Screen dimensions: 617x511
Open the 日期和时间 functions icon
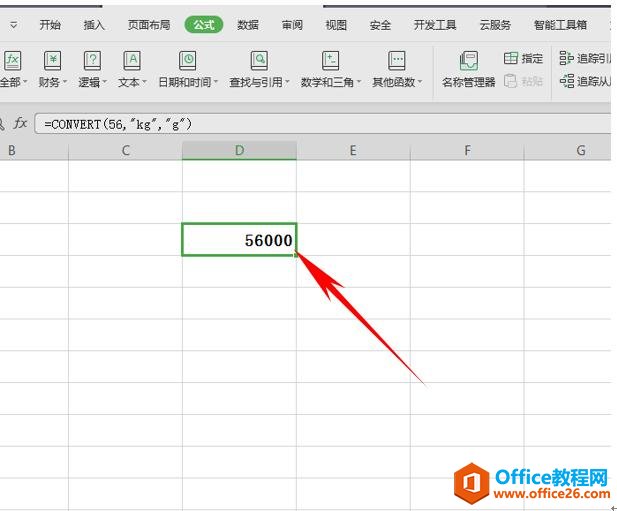pyautogui.click(x=187, y=61)
